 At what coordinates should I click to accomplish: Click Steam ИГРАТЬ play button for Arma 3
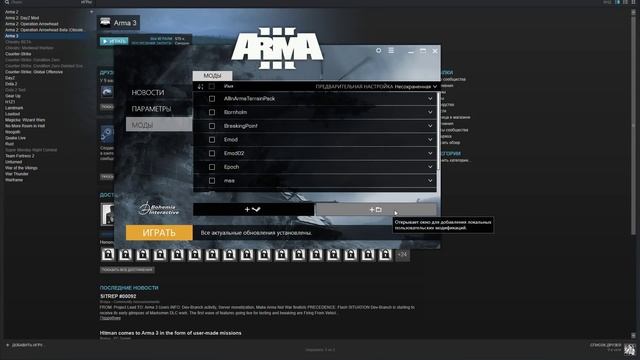(114, 41)
